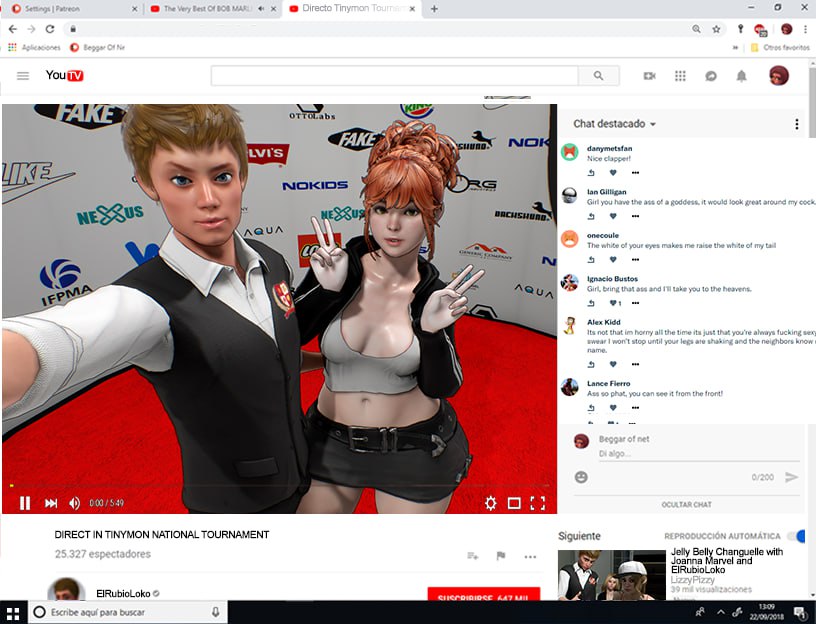Image resolution: width=816 pixels, height=624 pixels.
Task: Open the notifications bell
Action: click(x=741, y=76)
